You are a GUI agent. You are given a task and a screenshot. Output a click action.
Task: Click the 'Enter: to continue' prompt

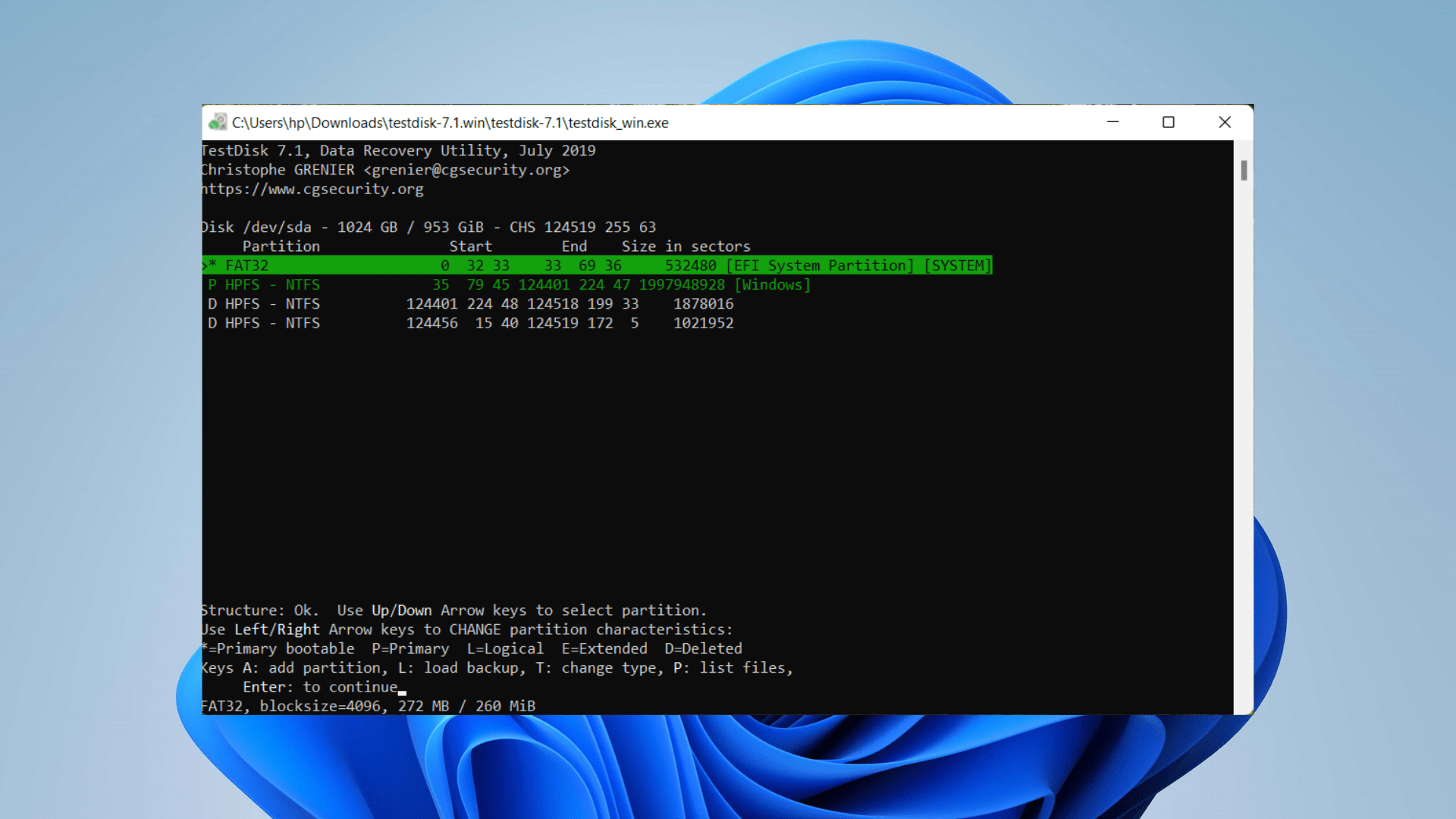click(320, 687)
